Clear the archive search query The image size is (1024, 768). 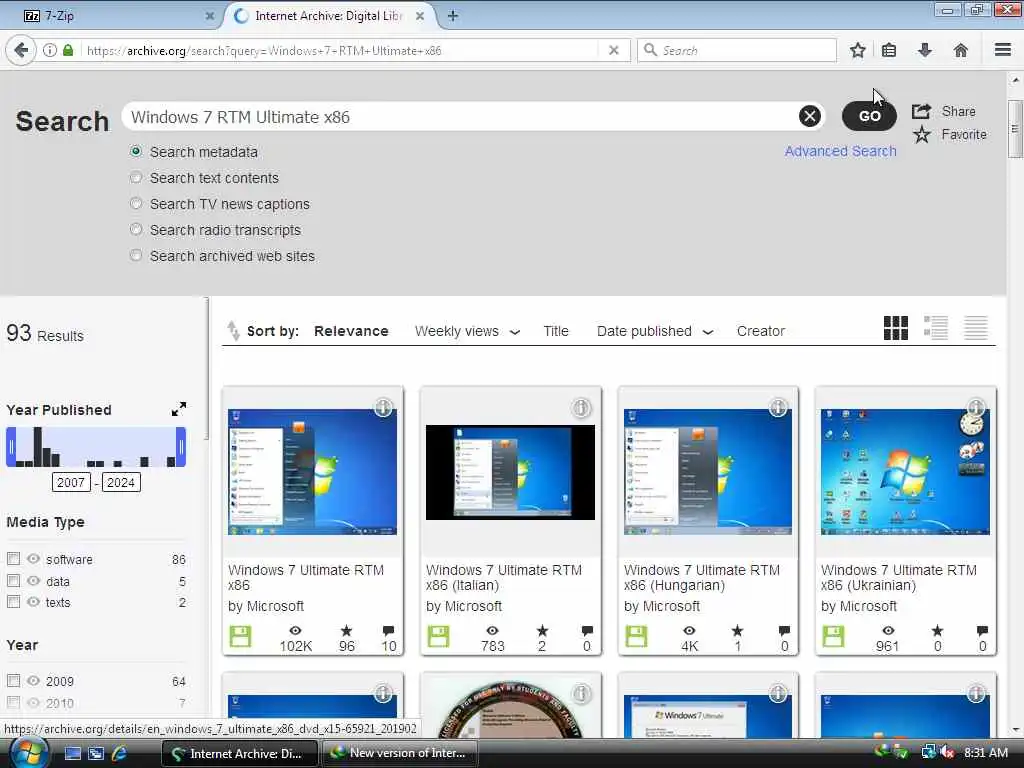pos(810,116)
